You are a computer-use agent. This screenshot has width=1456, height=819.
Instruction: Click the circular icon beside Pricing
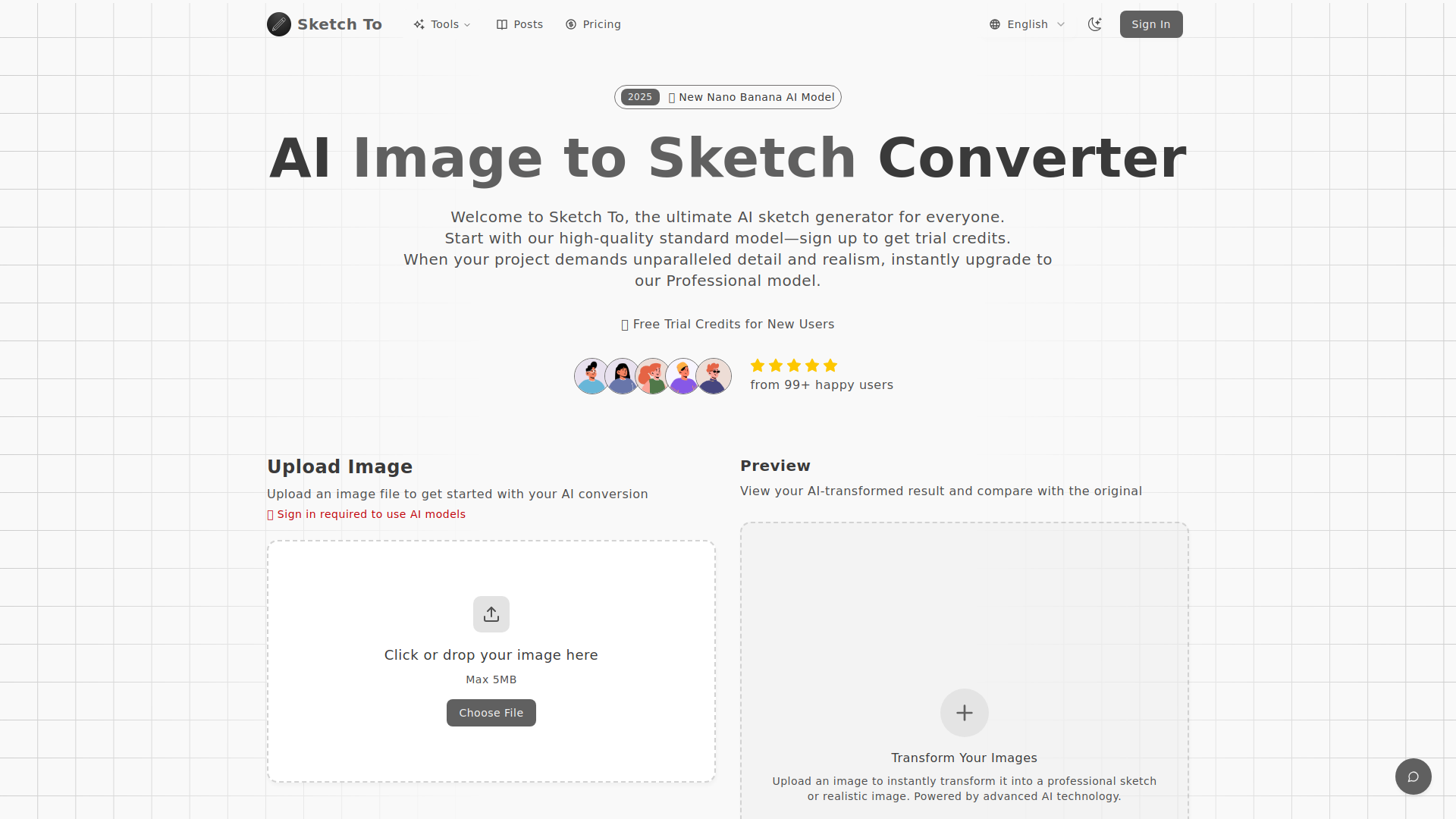tap(570, 24)
